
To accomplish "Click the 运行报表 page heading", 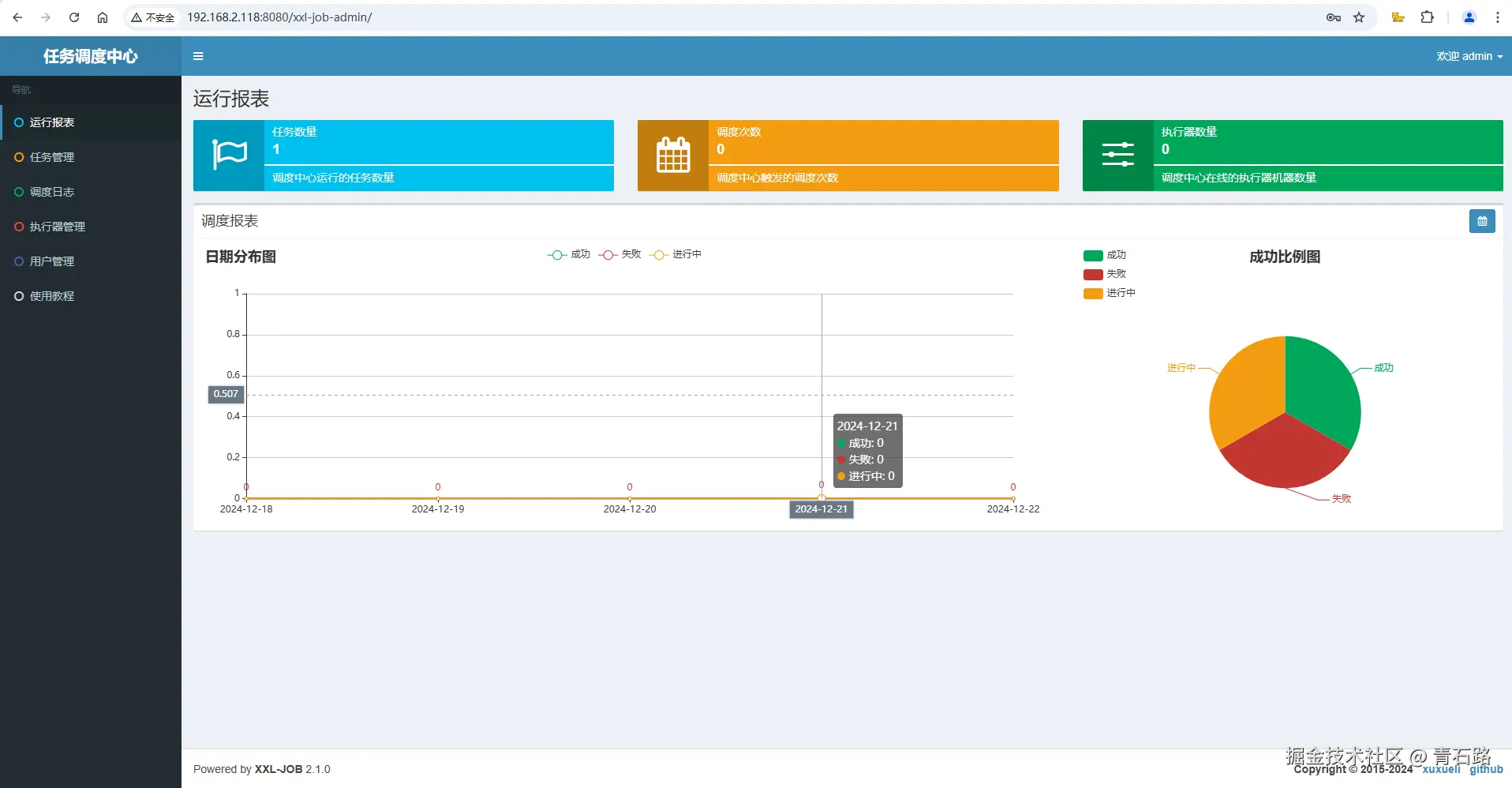I will click(231, 99).
